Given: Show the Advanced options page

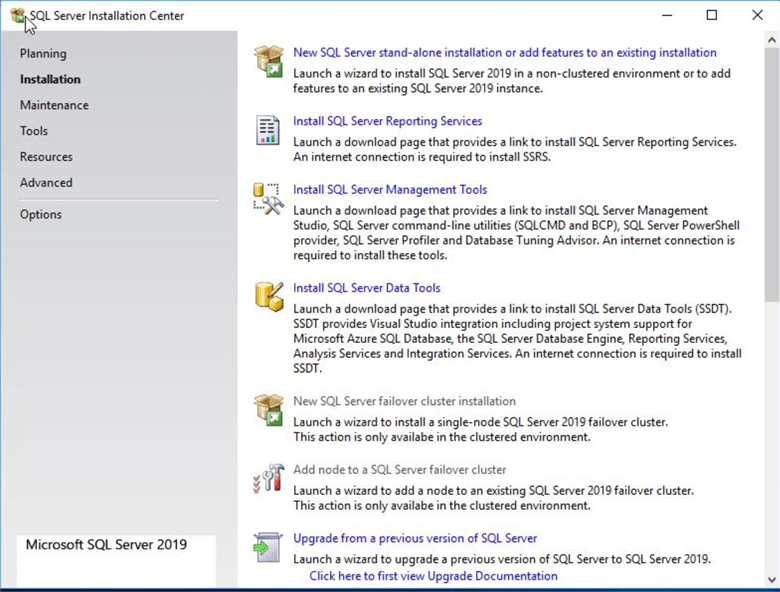Looking at the screenshot, I should click(46, 183).
